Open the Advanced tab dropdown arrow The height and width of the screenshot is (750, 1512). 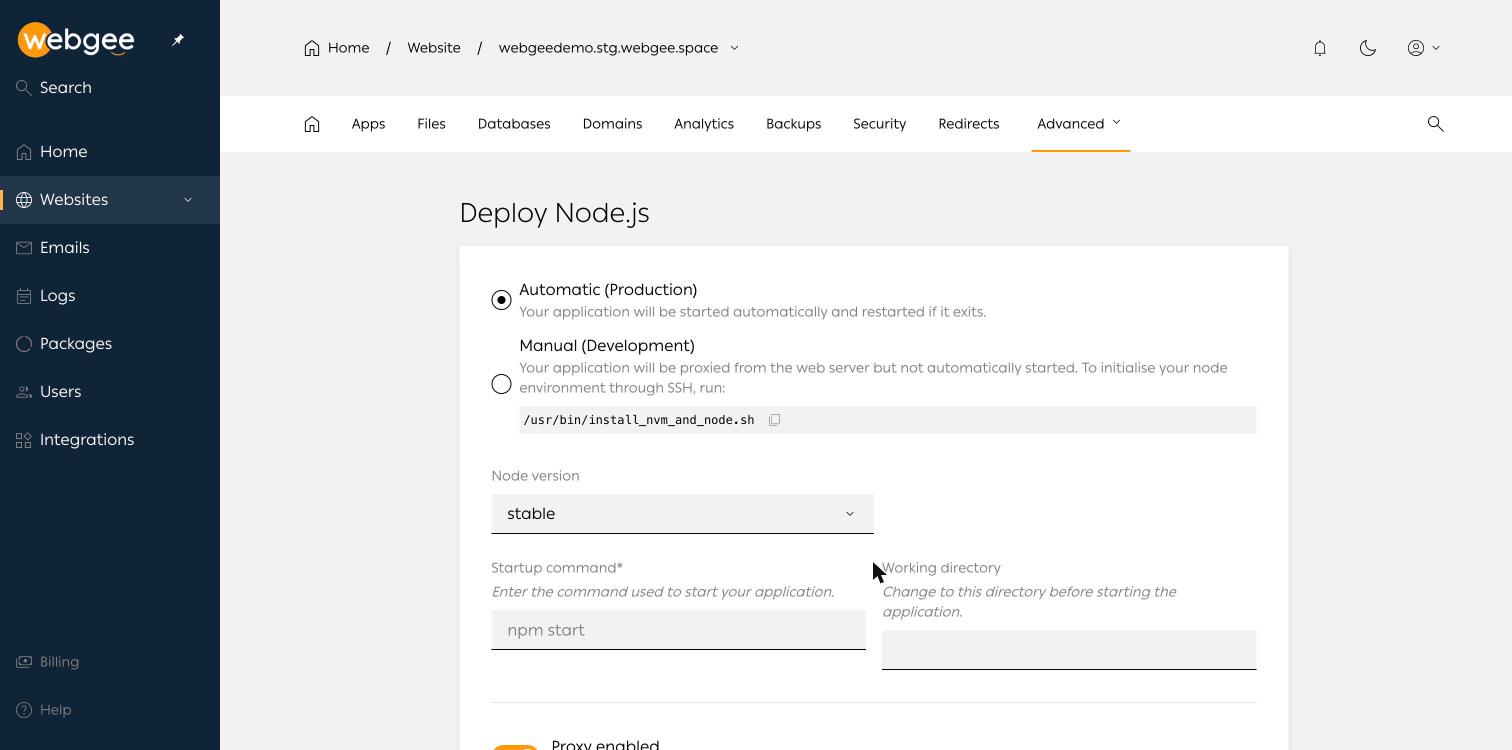coord(1117,123)
